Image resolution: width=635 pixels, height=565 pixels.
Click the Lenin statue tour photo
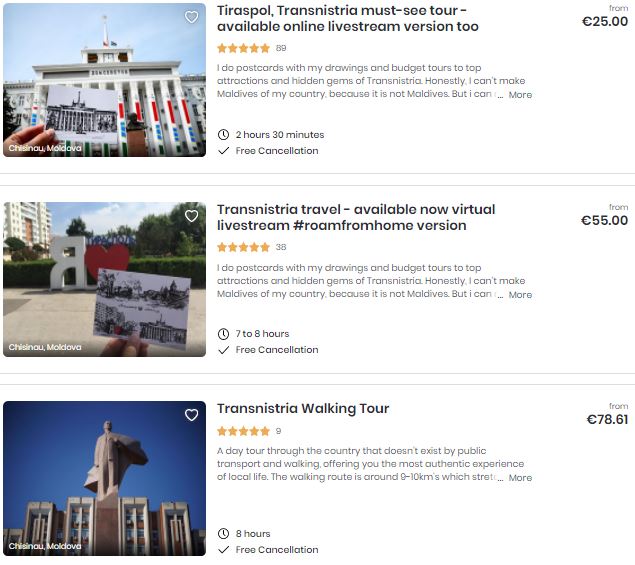(104, 478)
